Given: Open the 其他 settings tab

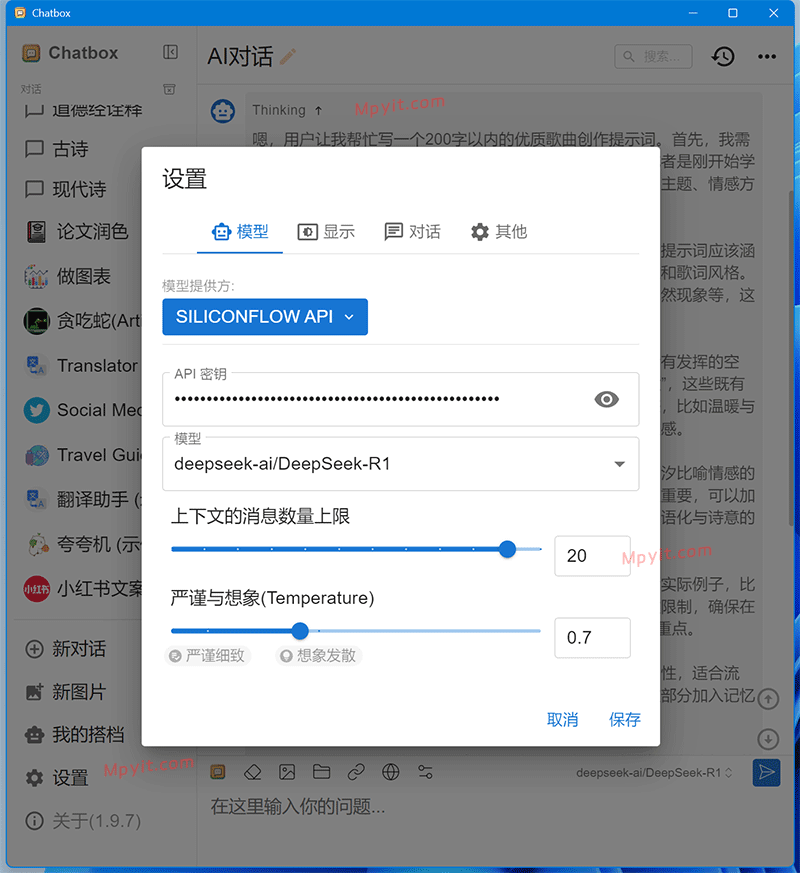Looking at the screenshot, I should click(x=498, y=232).
